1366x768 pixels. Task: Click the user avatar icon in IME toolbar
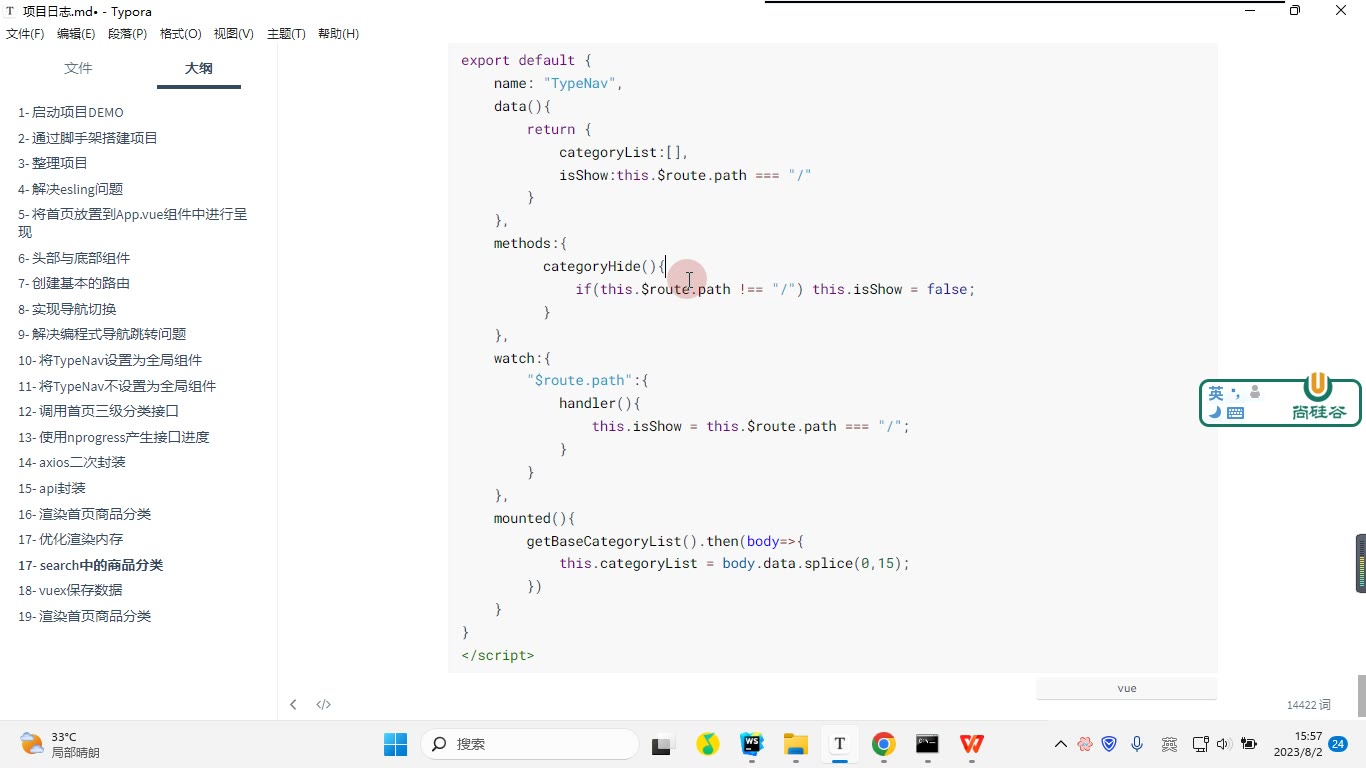pos(1255,392)
